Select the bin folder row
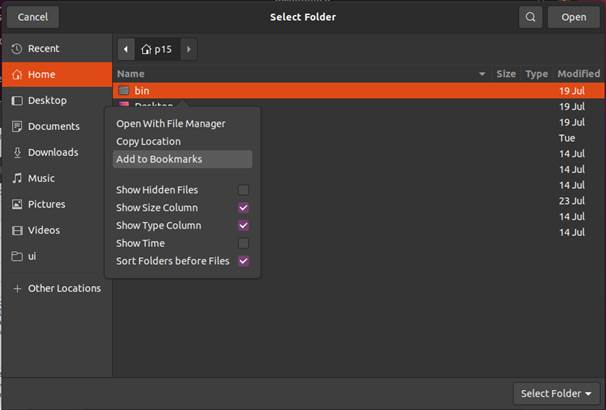This screenshot has height=410, width=606. point(358,91)
